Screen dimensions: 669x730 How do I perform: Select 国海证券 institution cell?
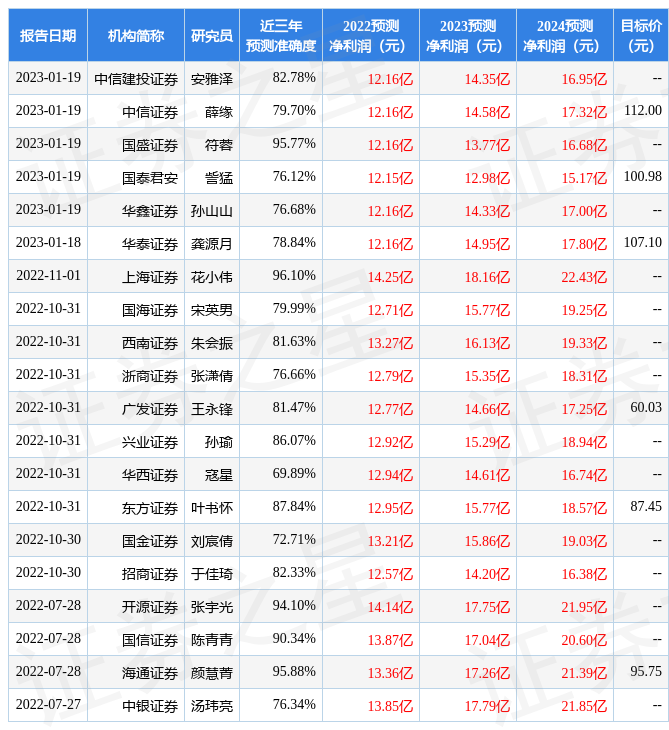point(136,310)
